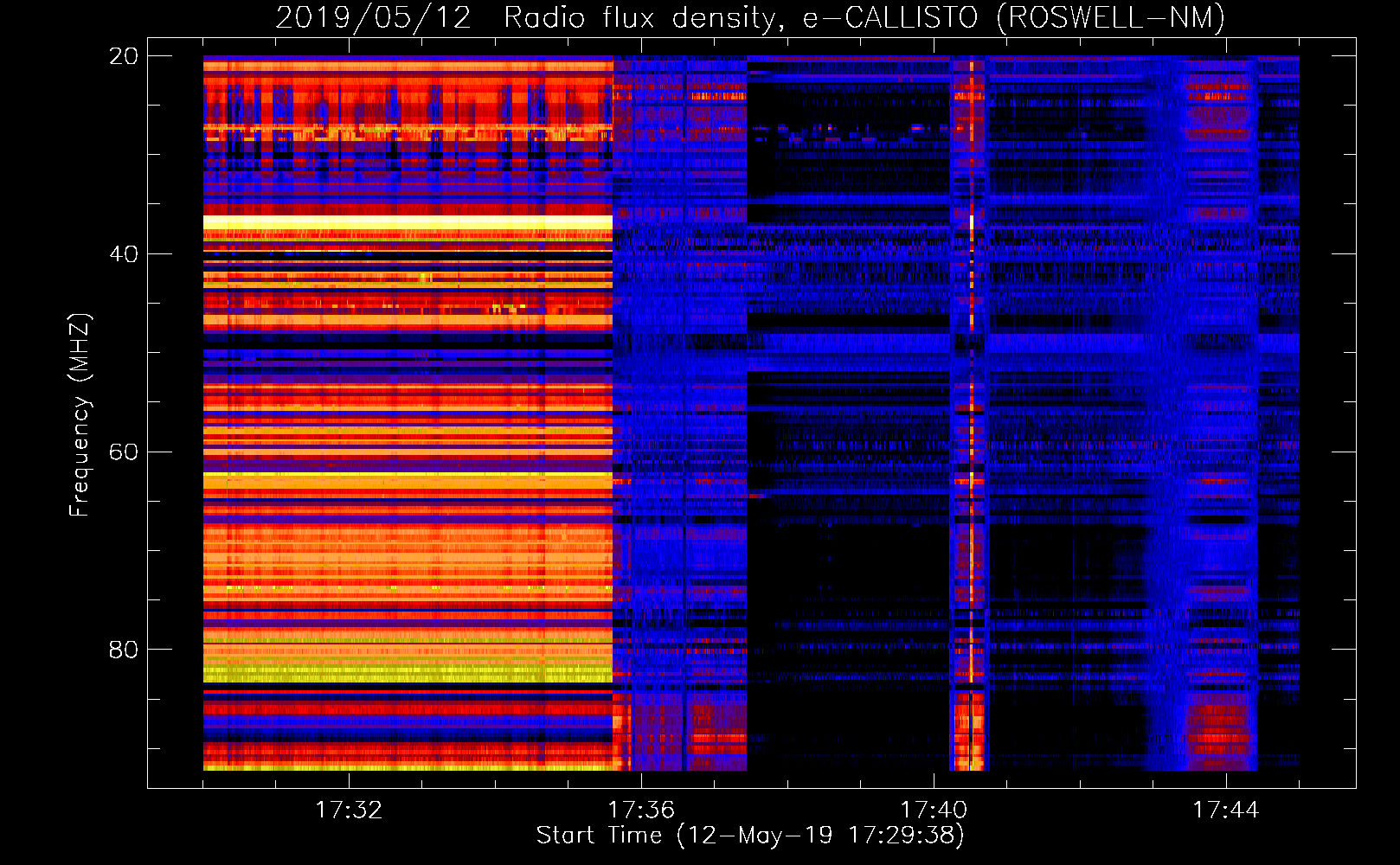Click the 'Start Time (12-May-19 17:29:38)' label
The image size is (1400, 865).
pos(750,835)
